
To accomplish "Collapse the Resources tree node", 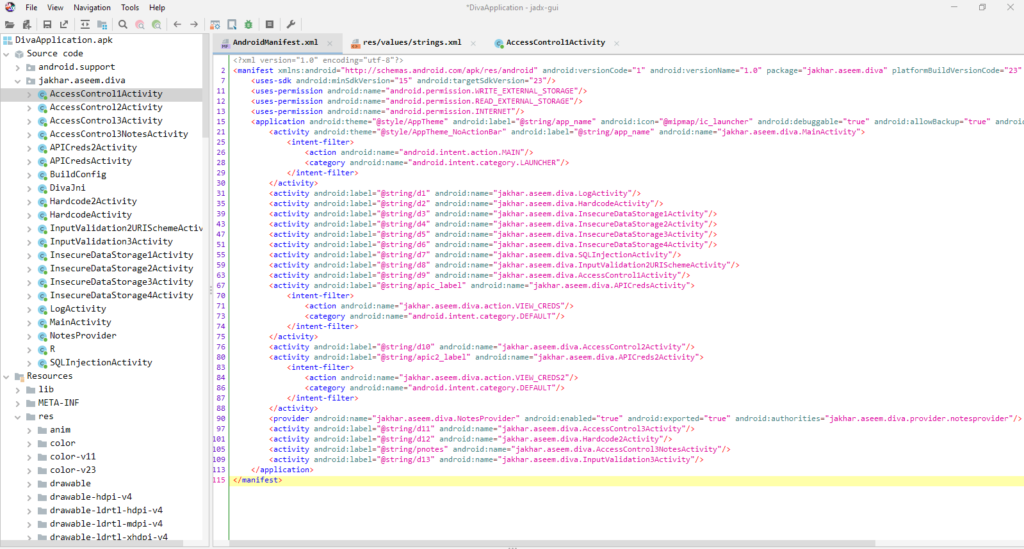I will [x=7, y=377].
